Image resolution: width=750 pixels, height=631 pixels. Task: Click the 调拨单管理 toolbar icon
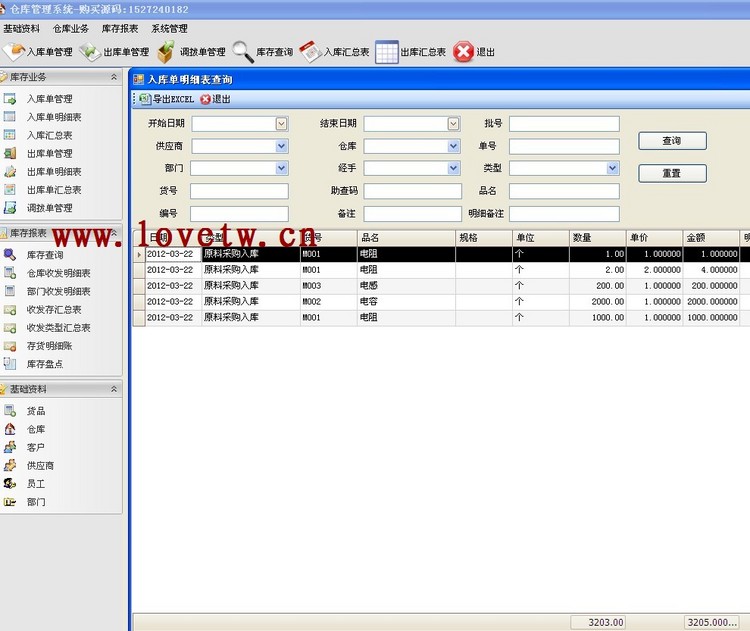point(167,52)
